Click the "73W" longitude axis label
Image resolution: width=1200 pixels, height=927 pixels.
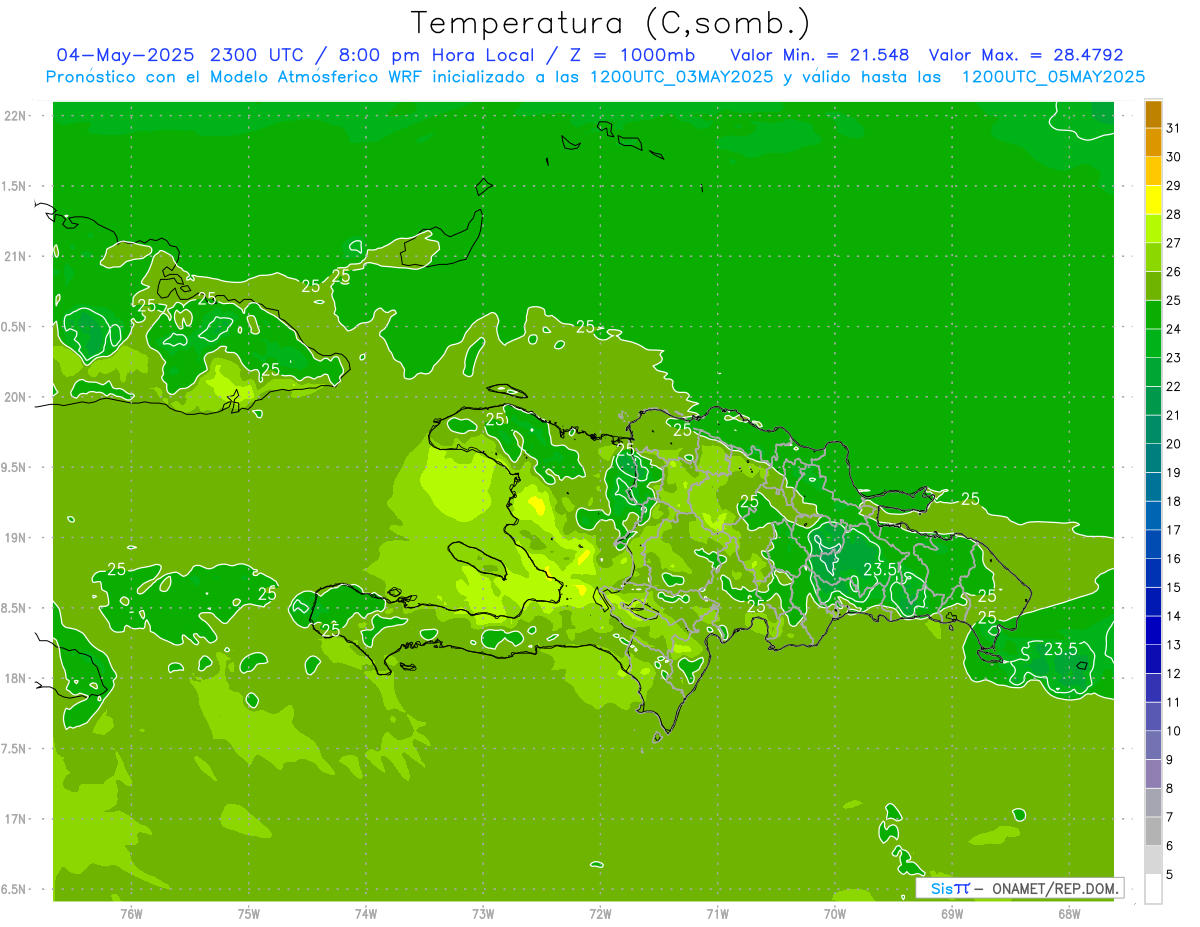(483, 914)
